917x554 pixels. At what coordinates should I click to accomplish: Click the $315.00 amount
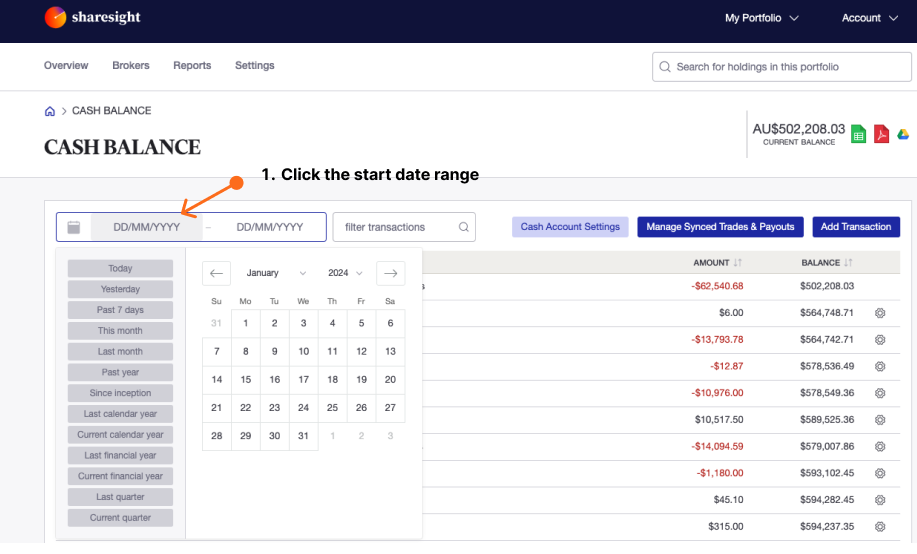click(x=726, y=527)
